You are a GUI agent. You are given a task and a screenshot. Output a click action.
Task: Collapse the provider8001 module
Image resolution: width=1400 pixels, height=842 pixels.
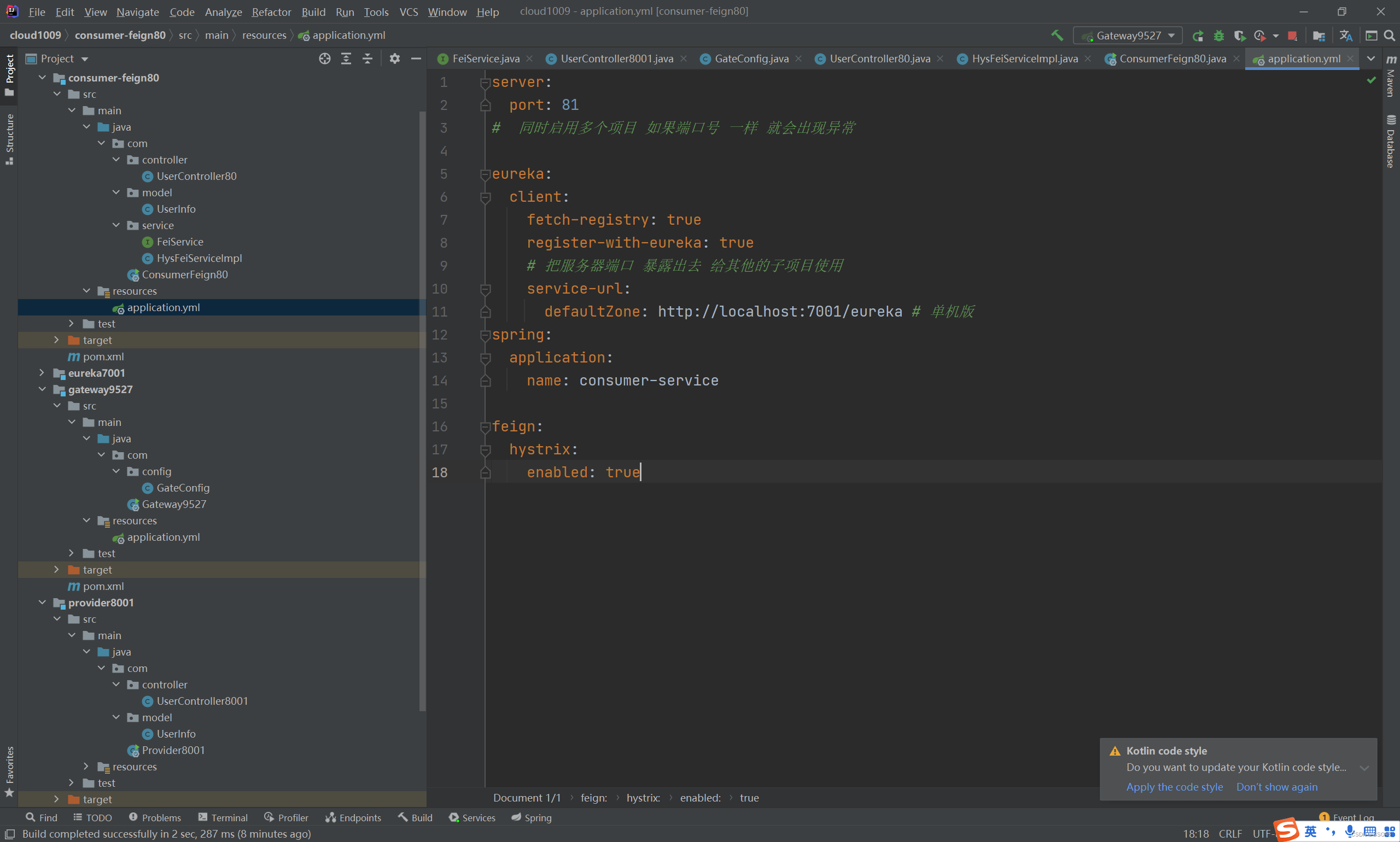pos(43,602)
